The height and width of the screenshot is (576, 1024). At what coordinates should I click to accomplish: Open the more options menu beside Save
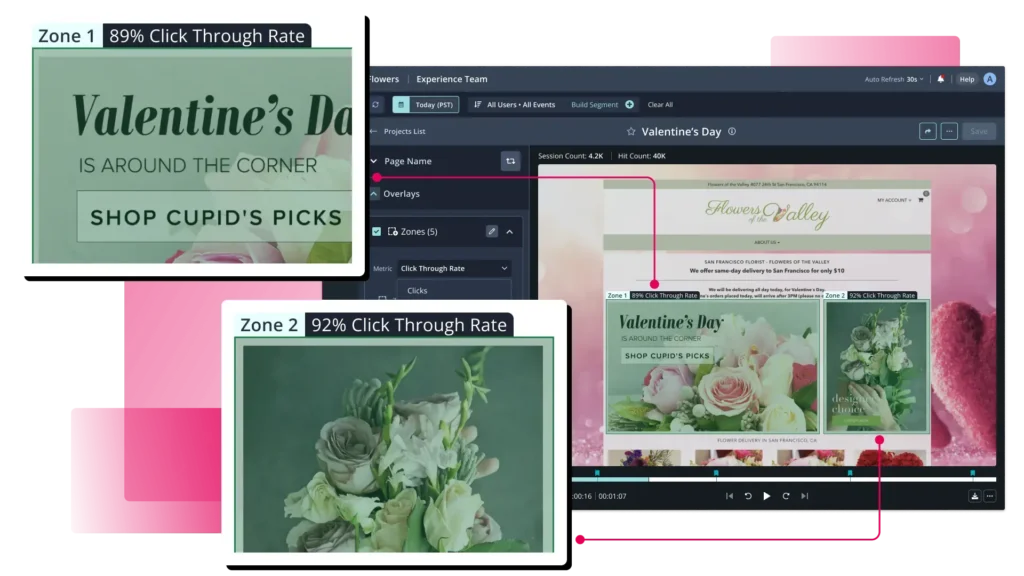point(950,131)
